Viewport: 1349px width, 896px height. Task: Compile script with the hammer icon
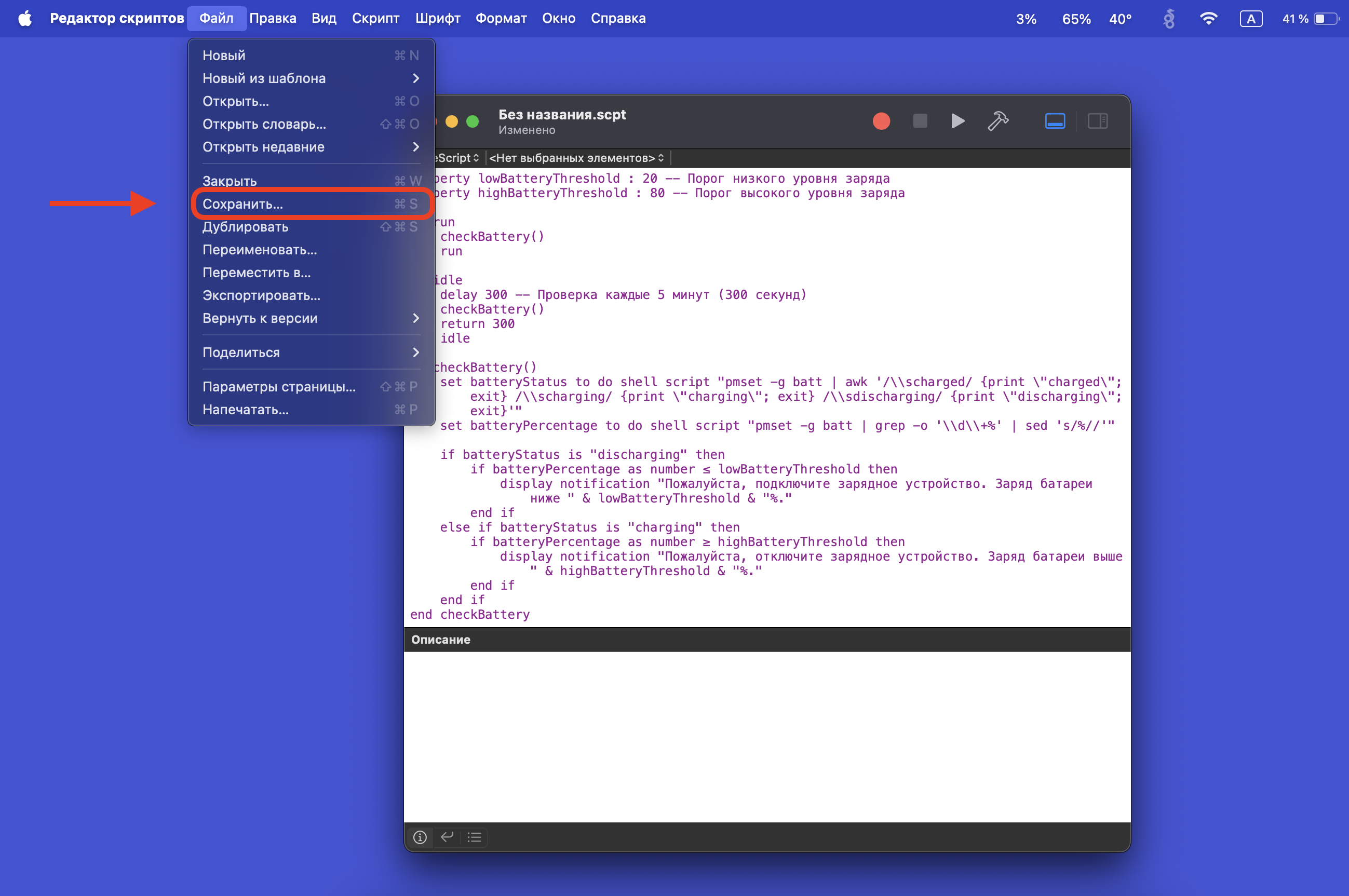(998, 121)
